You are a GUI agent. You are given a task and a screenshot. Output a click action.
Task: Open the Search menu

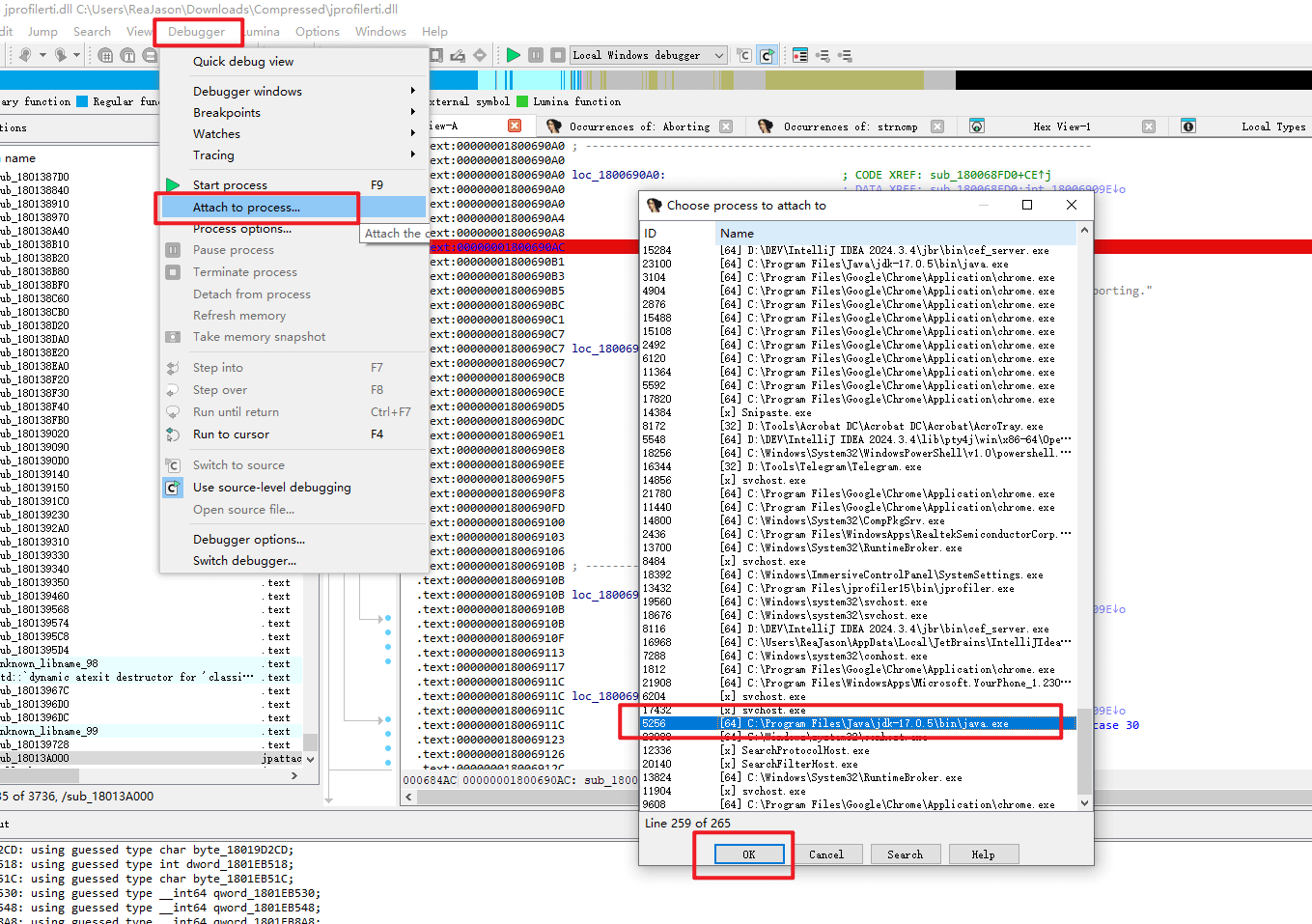92,32
